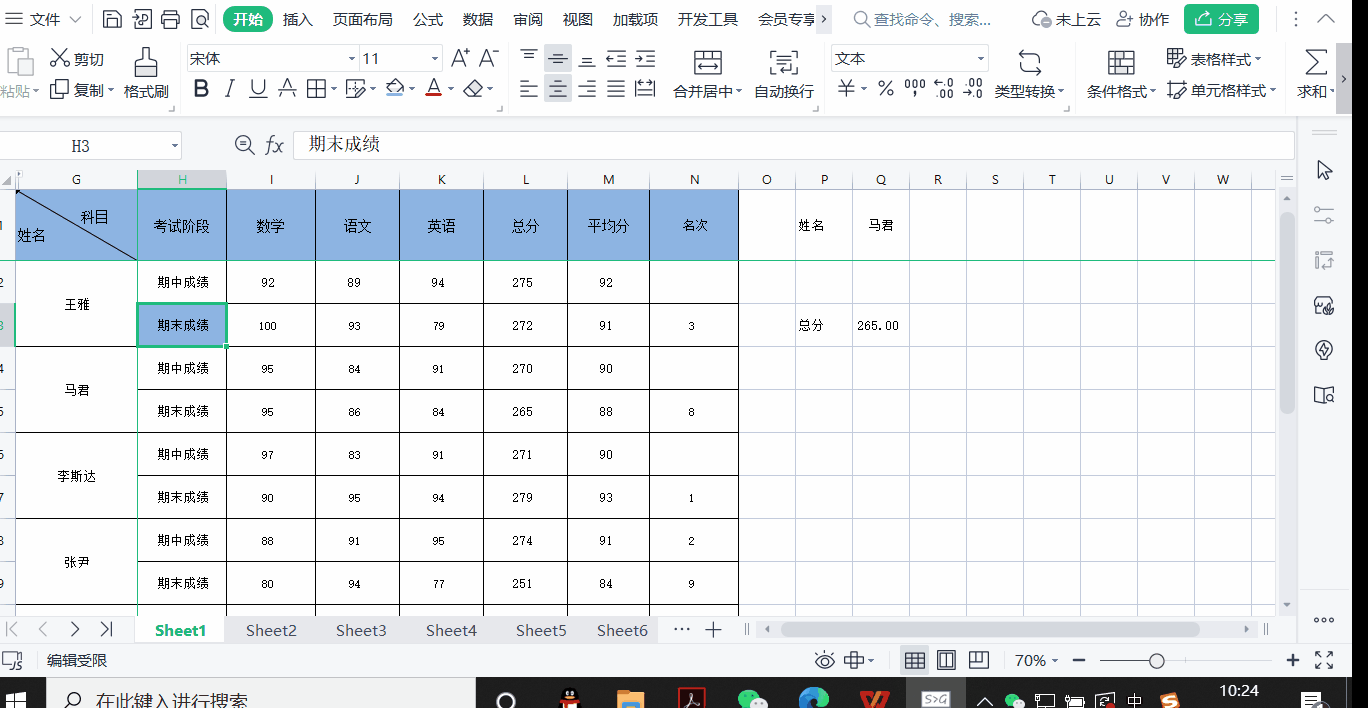Click the Format Painter (格式刷) brush
This screenshot has width=1368, height=708.
pos(146,62)
